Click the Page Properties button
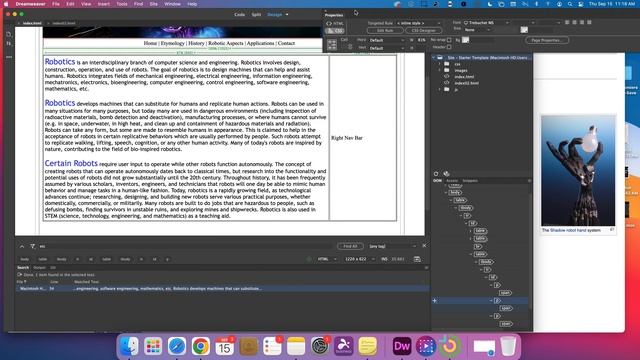640x360 pixels. point(547,40)
